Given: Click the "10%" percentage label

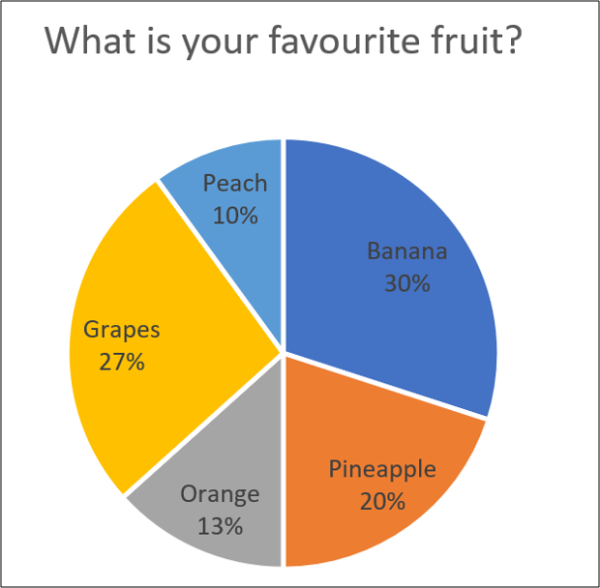Looking at the screenshot, I should 235,215.
